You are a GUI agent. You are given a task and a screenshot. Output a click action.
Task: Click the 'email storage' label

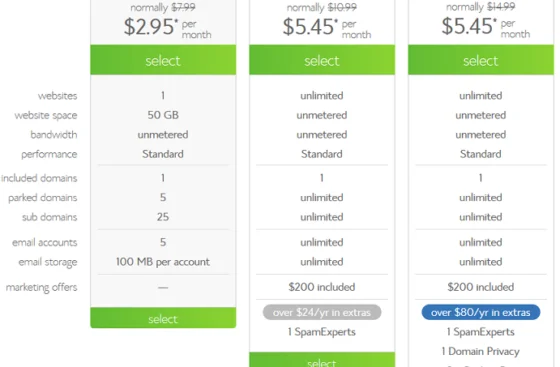click(48, 262)
